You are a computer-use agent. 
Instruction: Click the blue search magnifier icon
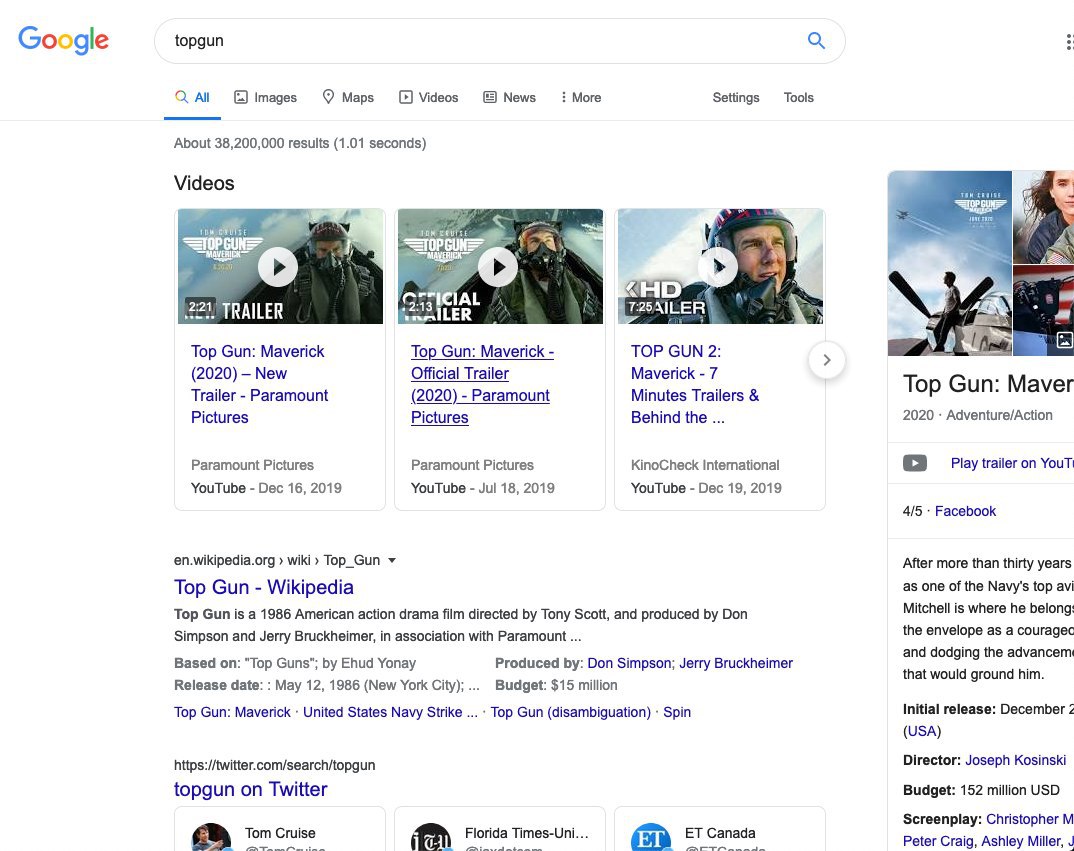pos(816,40)
